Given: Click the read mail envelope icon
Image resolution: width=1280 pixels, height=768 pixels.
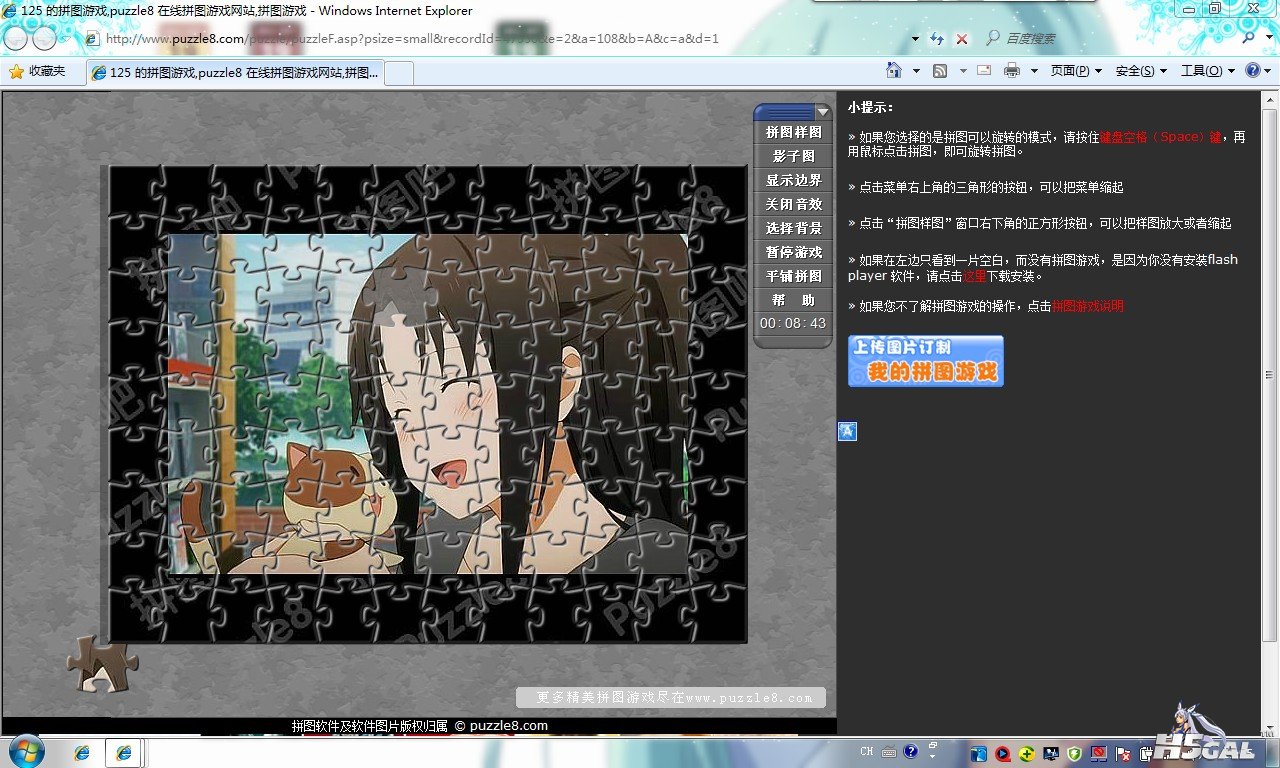Looking at the screenshot, I should 984,70.
